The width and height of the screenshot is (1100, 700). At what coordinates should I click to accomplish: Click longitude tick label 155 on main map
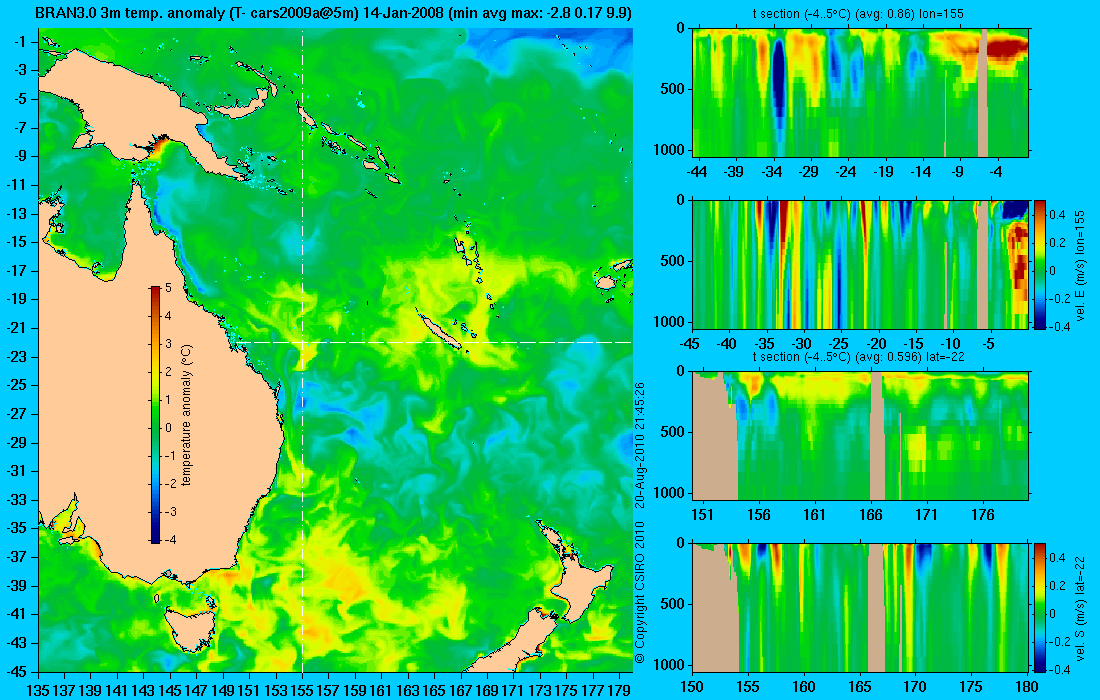click(302, 691)
